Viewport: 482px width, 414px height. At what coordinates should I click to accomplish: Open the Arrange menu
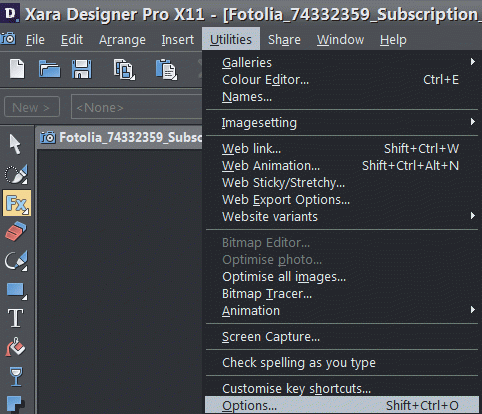tap(122, 40)
